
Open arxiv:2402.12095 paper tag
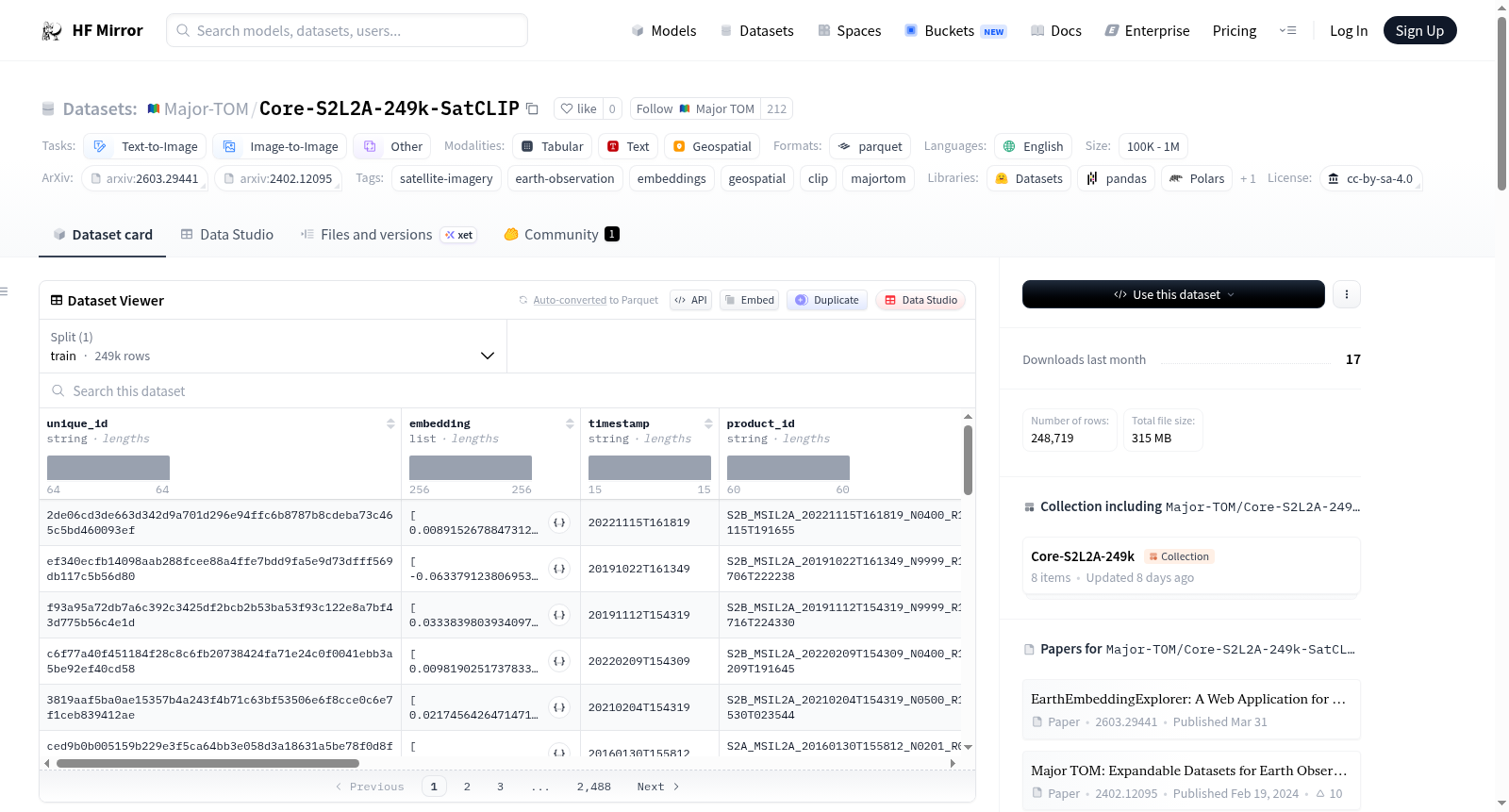click(278, 178)
